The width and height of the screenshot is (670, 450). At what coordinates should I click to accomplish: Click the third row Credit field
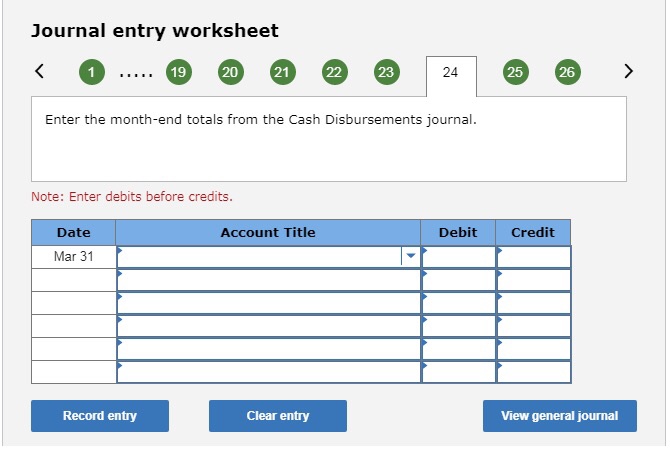(x=534, y=303)
